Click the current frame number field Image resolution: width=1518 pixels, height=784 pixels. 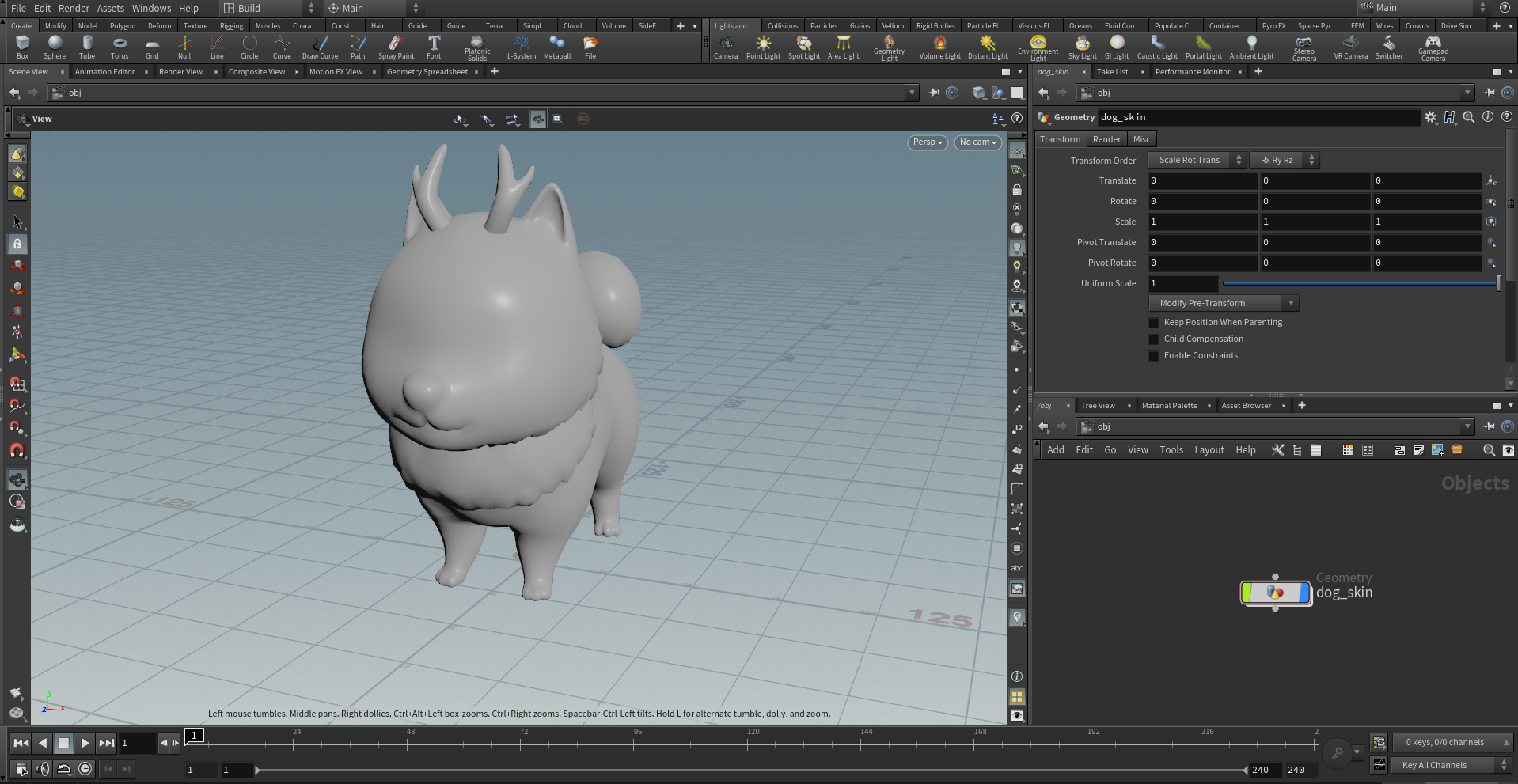(x=138, y=743)
